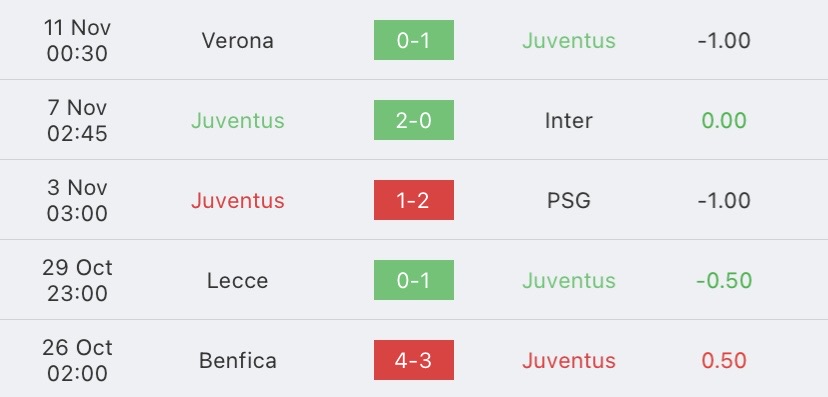Click the 11 Nov 00:30 match date

[77, 40]
